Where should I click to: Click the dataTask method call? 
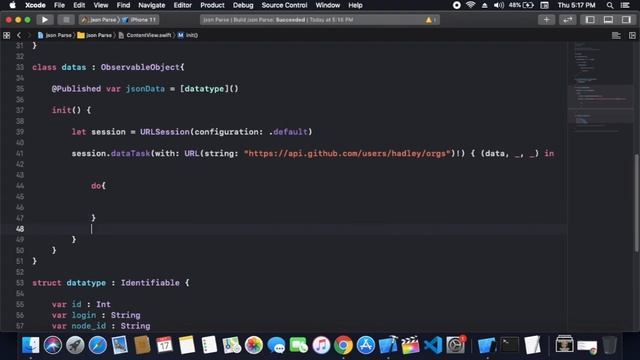click(131, 153)
